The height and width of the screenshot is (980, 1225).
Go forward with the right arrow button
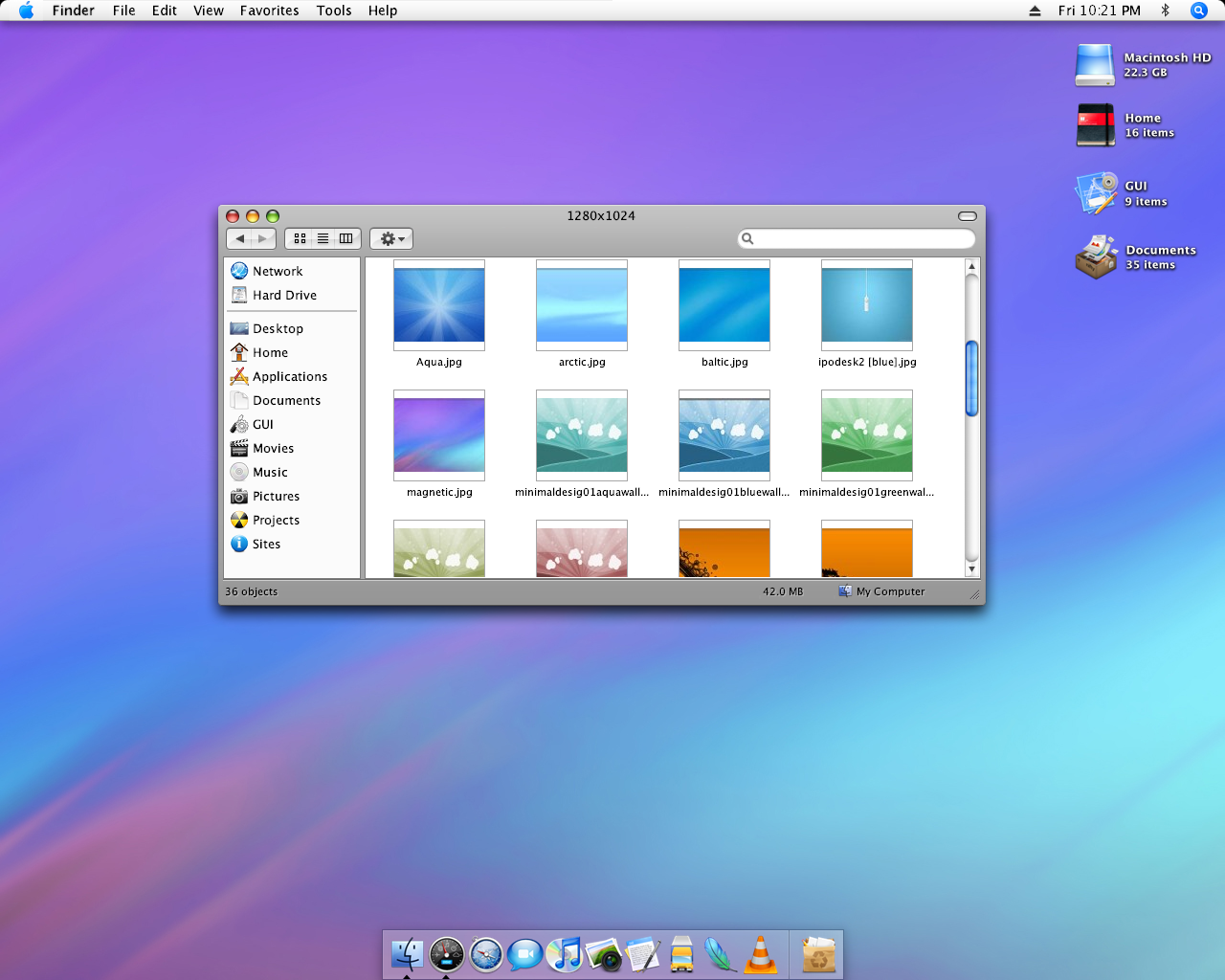pyautogui.click(x=263, y=238)
